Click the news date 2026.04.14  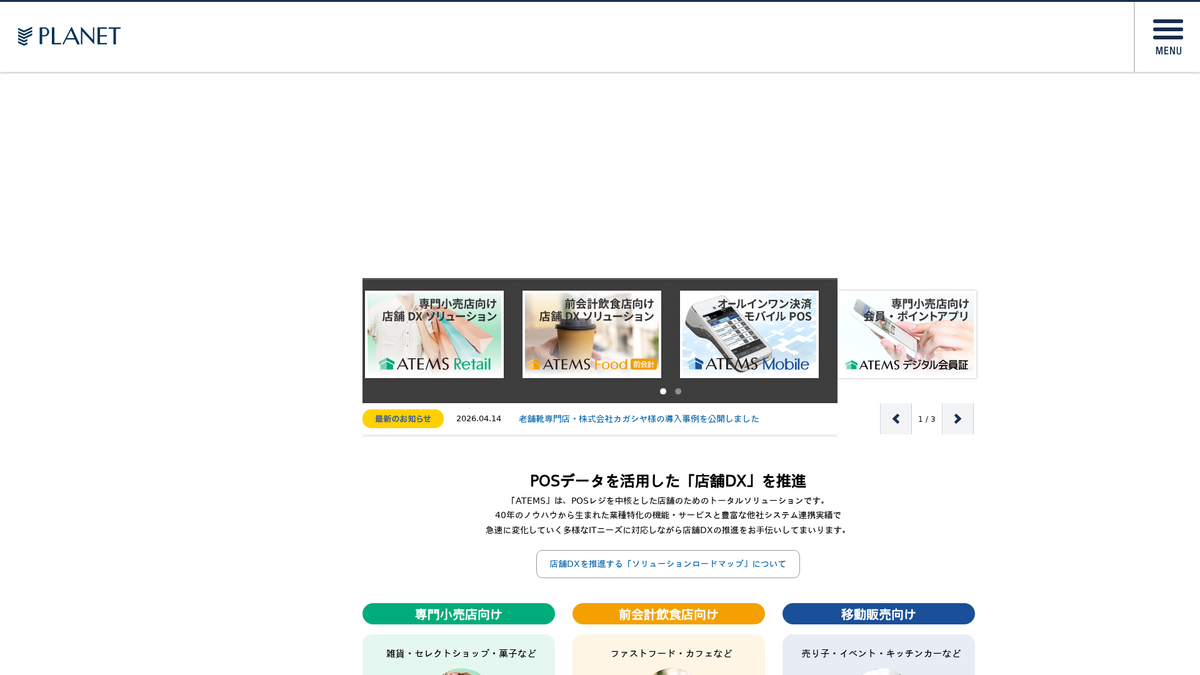[x=479, y=419]
